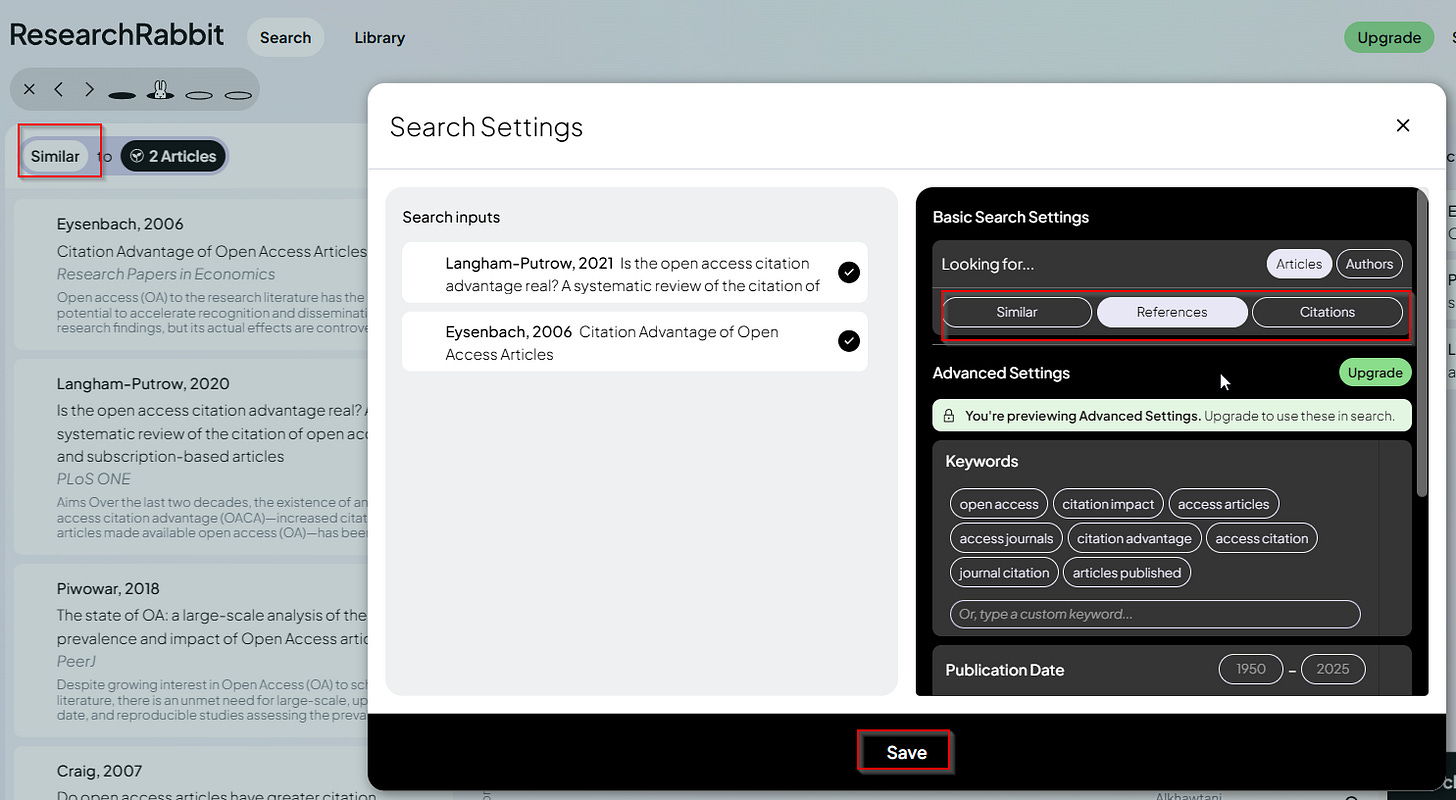The image size is (1456, 800).
Task: Save the search settings
Action: [906, 752]
